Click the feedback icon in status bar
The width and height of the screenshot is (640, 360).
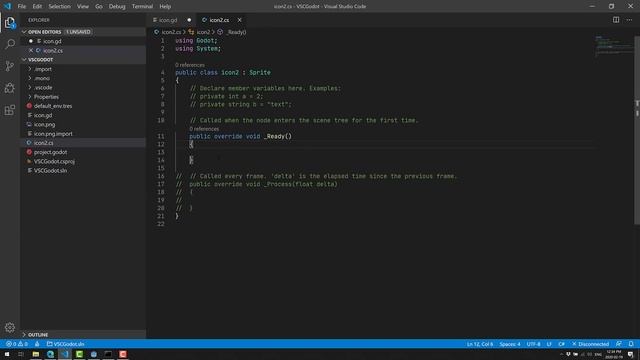(619, 344)
